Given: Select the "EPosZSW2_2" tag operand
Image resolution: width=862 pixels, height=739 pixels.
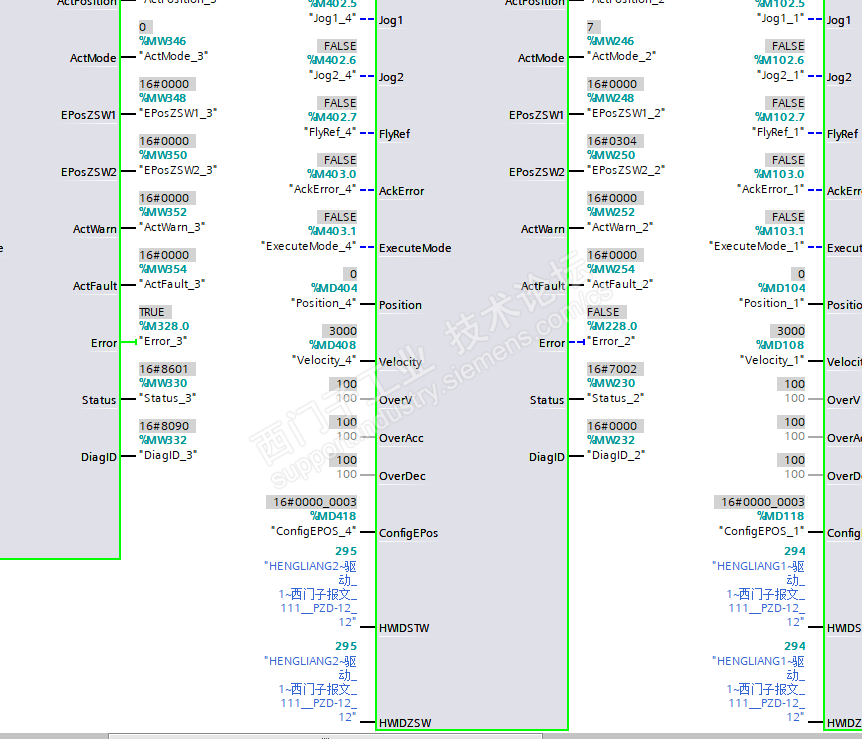Looking at the screenshot, I should [626, 170].
